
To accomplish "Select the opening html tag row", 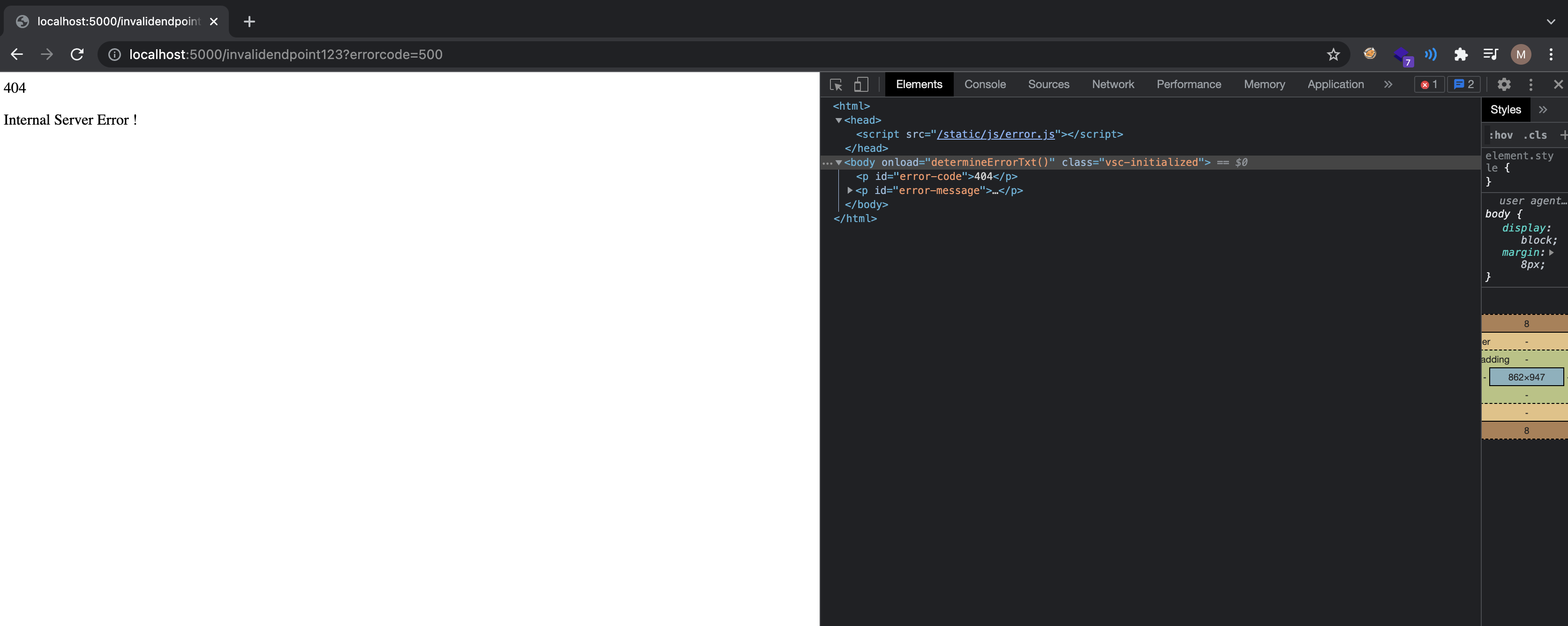I will (851, 106).
